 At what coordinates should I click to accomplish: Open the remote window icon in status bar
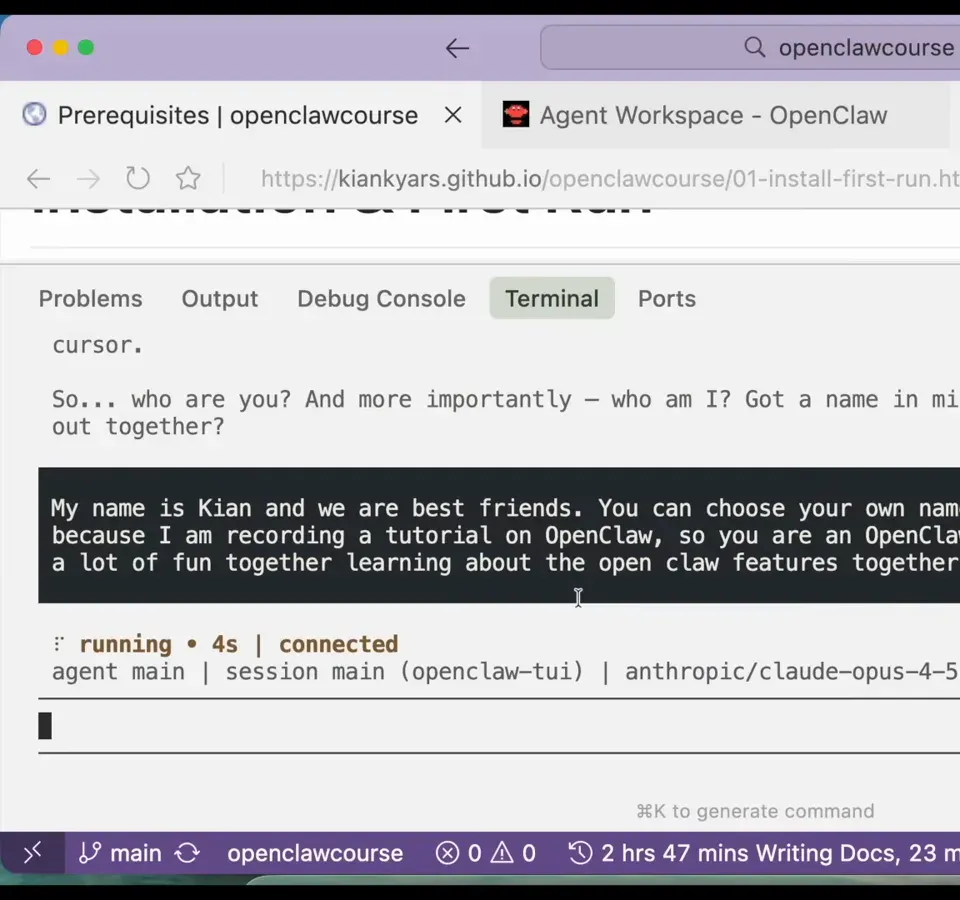32,852
